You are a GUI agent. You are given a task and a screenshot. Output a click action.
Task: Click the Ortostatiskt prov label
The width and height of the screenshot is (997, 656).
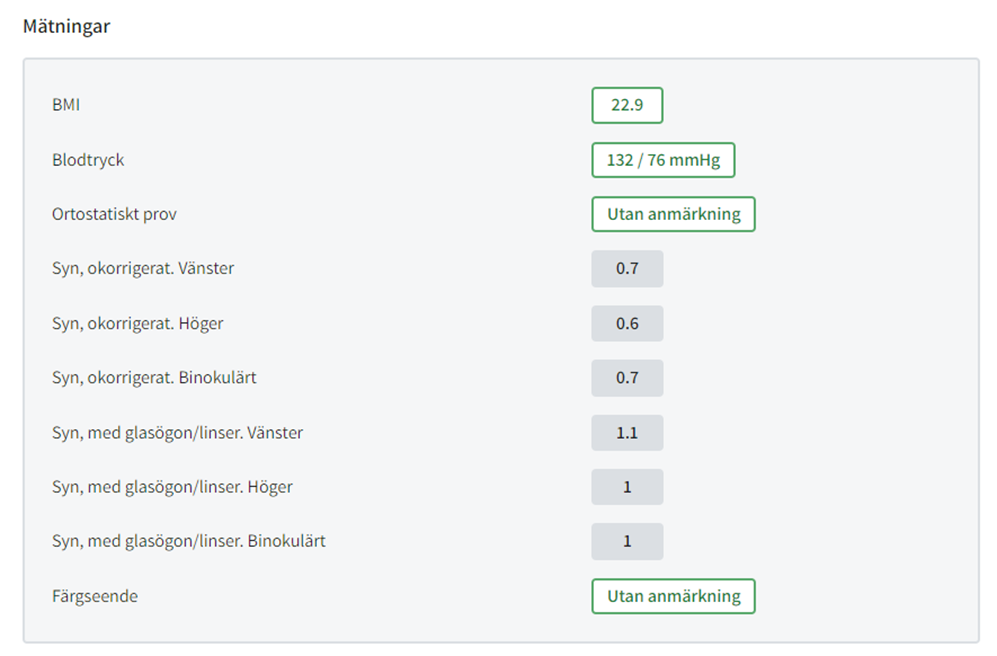click(114, 214)
